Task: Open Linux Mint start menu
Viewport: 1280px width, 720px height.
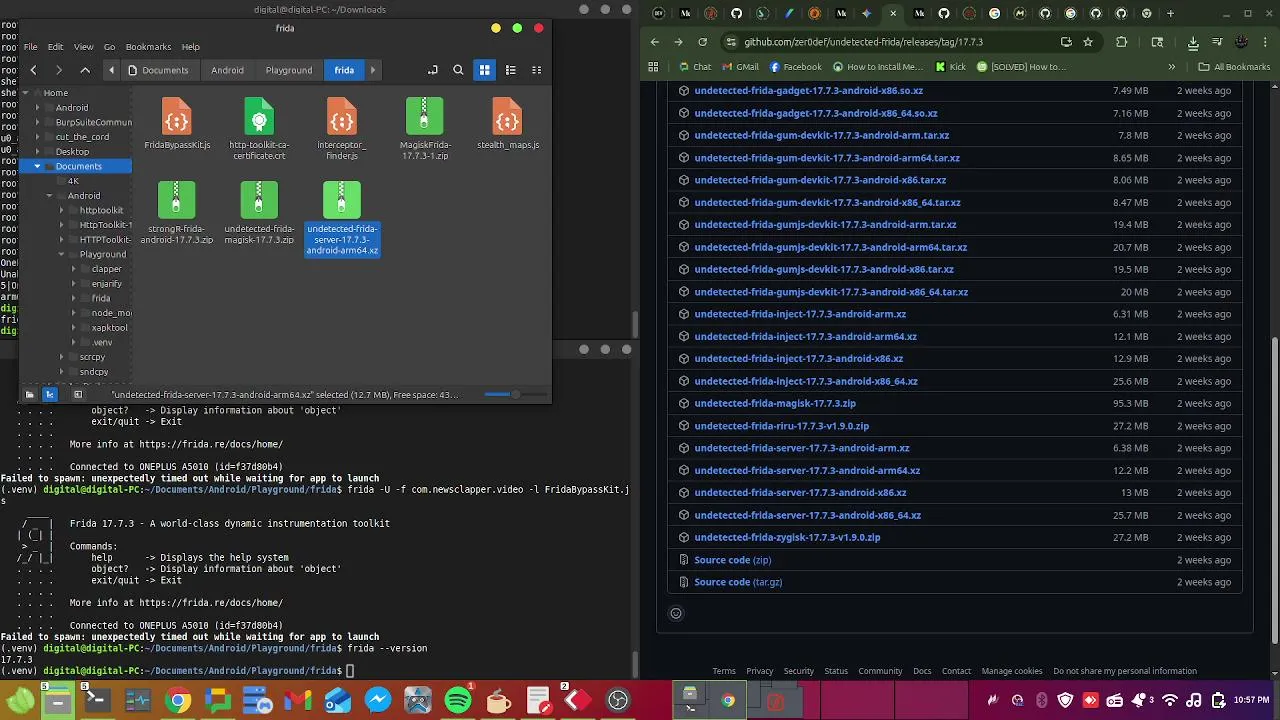Action: pyautogui.click(x=19, y=700)
